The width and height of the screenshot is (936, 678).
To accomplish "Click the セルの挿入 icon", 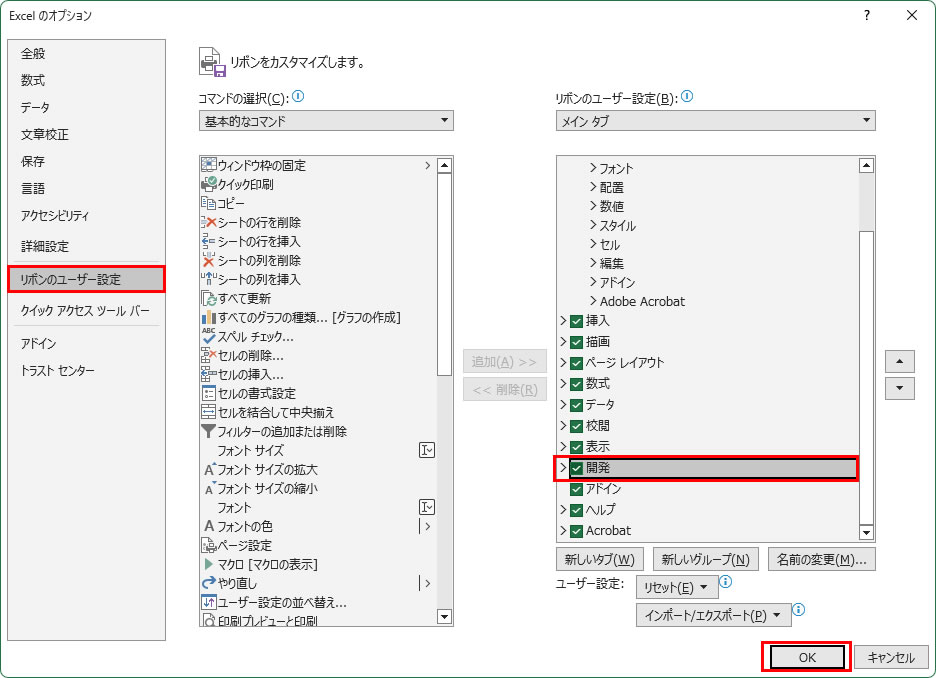I will pos(208,374).
